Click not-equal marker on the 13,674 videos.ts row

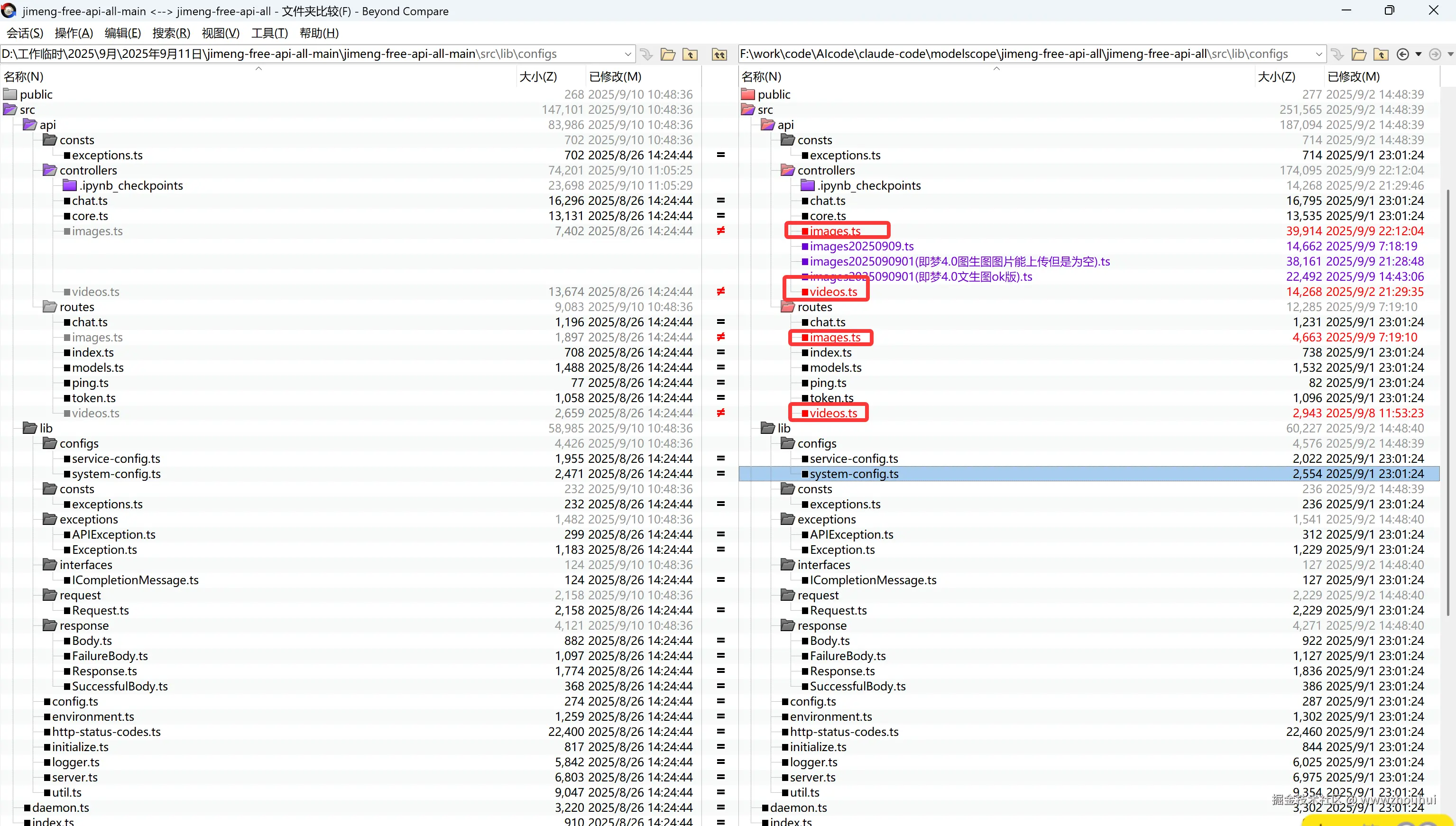click(x=720, y=292)
